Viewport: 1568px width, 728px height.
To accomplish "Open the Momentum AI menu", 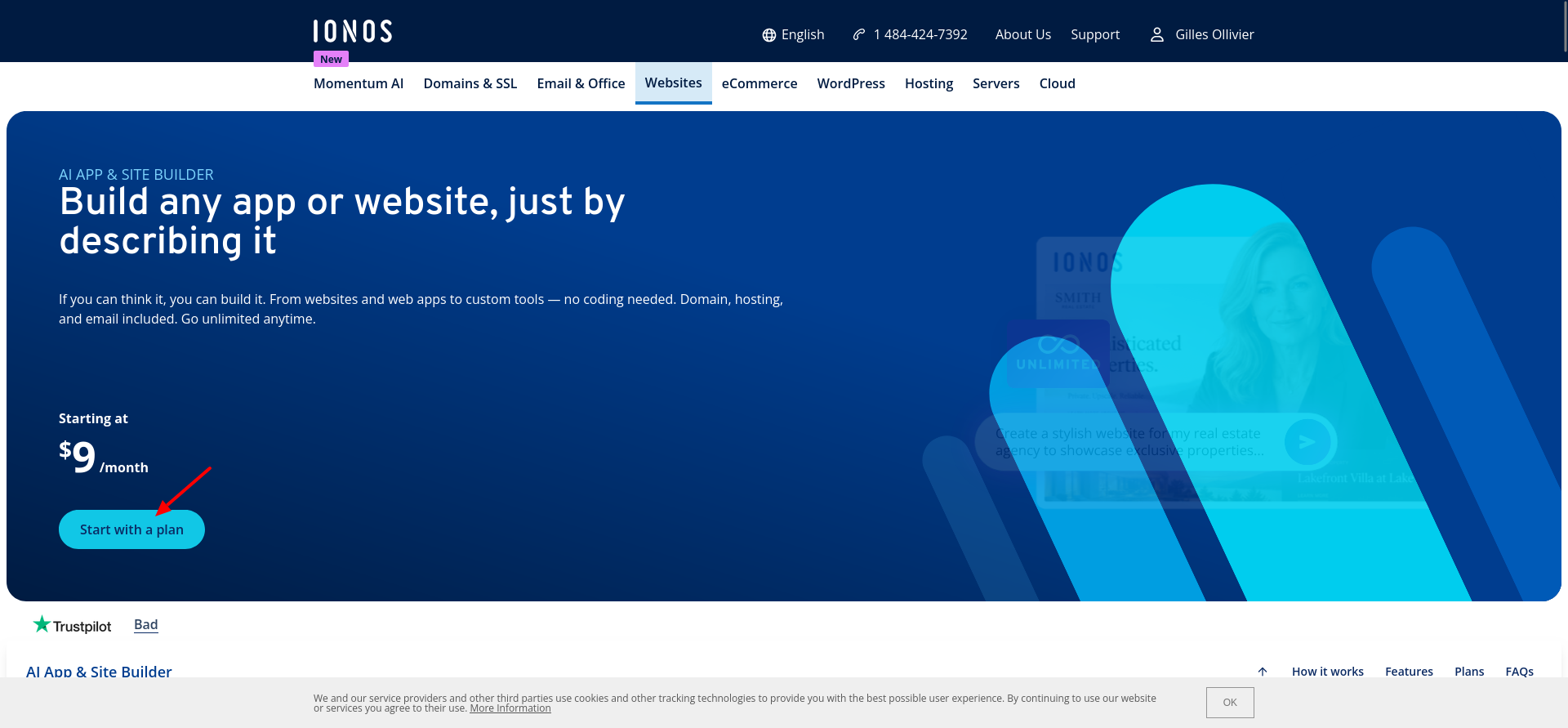I will tap(359, 83).
